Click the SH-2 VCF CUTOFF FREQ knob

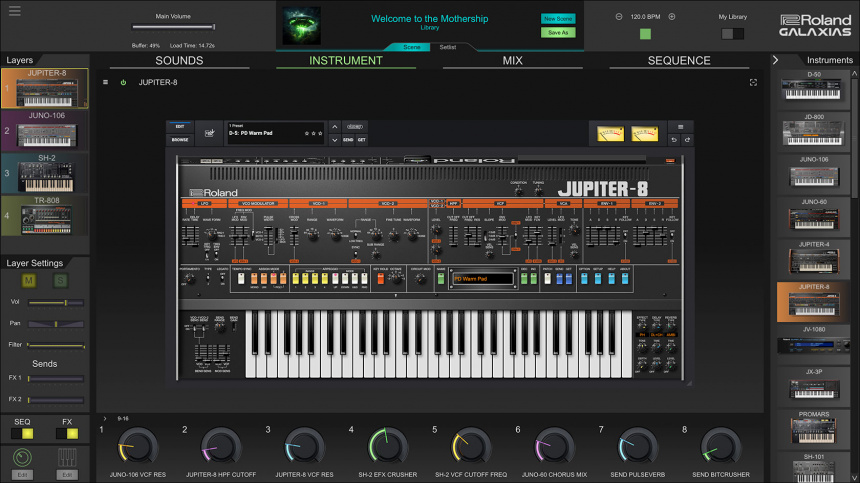coord(471,446)
